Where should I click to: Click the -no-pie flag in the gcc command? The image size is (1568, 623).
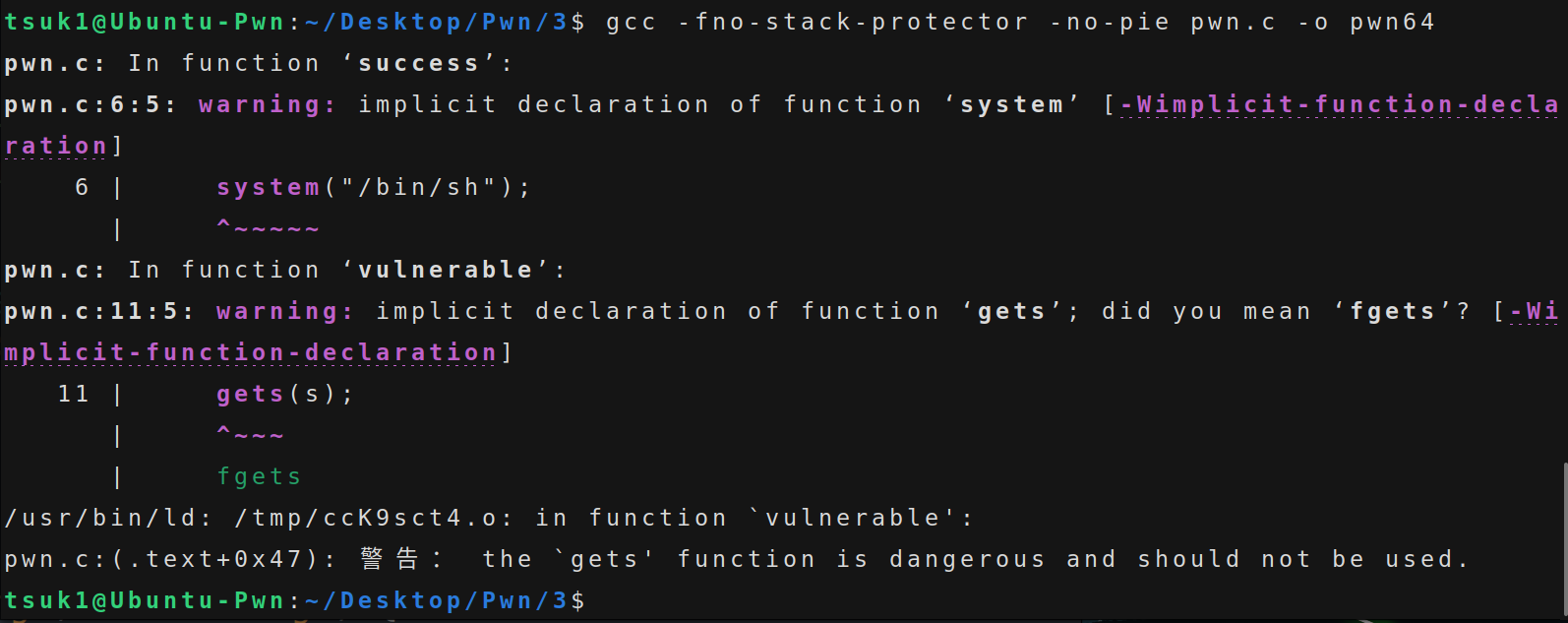coord(1110,23)
